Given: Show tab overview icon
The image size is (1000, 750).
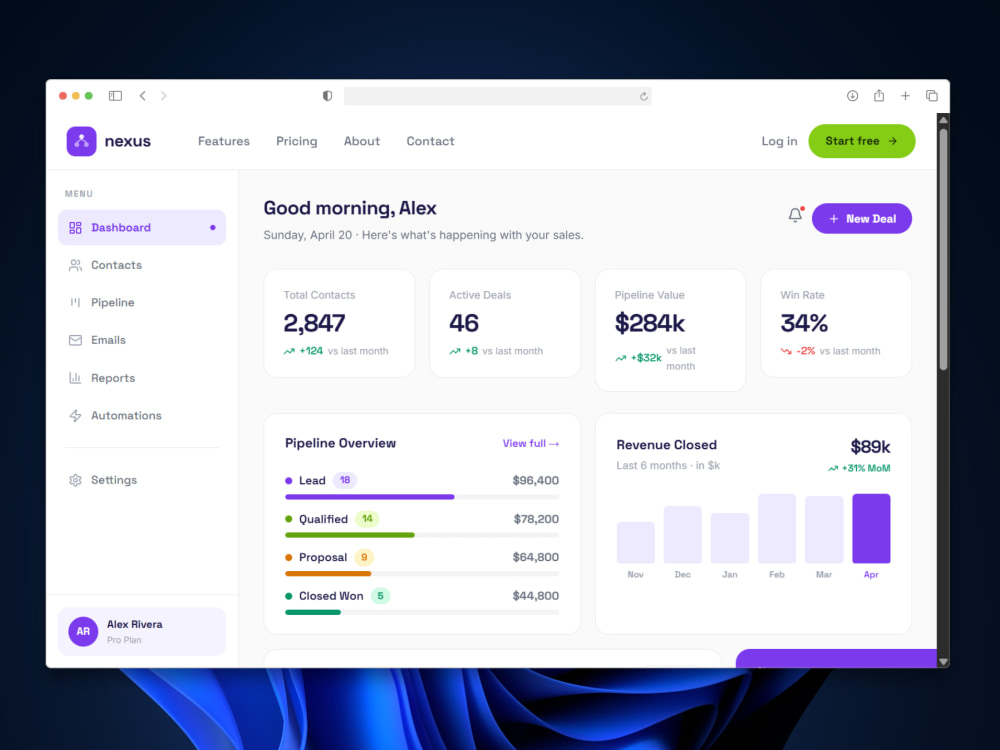Looking at the screenshot, I should [x=932, y=96].
